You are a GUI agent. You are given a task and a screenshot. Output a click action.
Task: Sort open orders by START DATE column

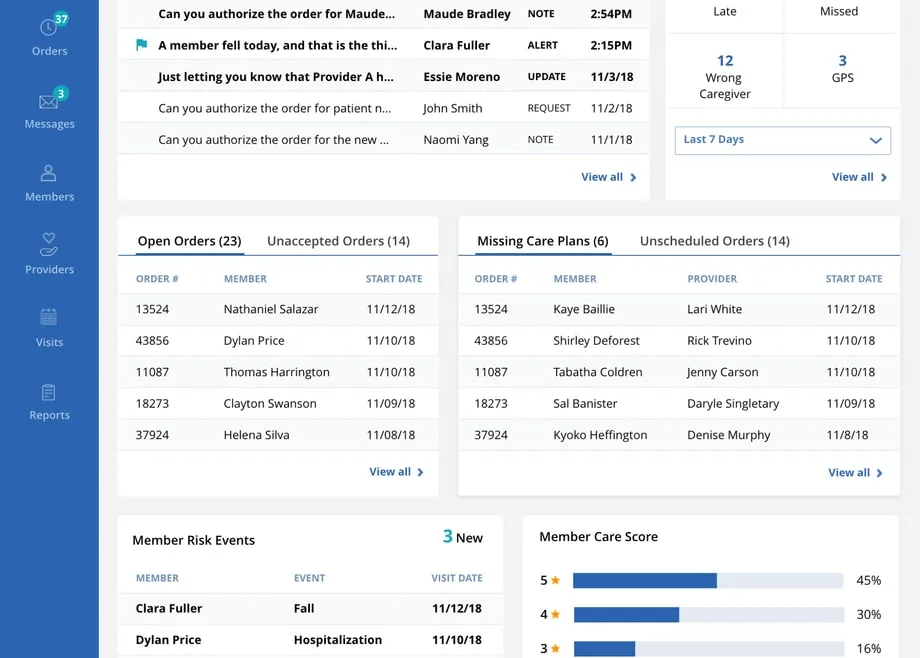[x=394, y=279]
